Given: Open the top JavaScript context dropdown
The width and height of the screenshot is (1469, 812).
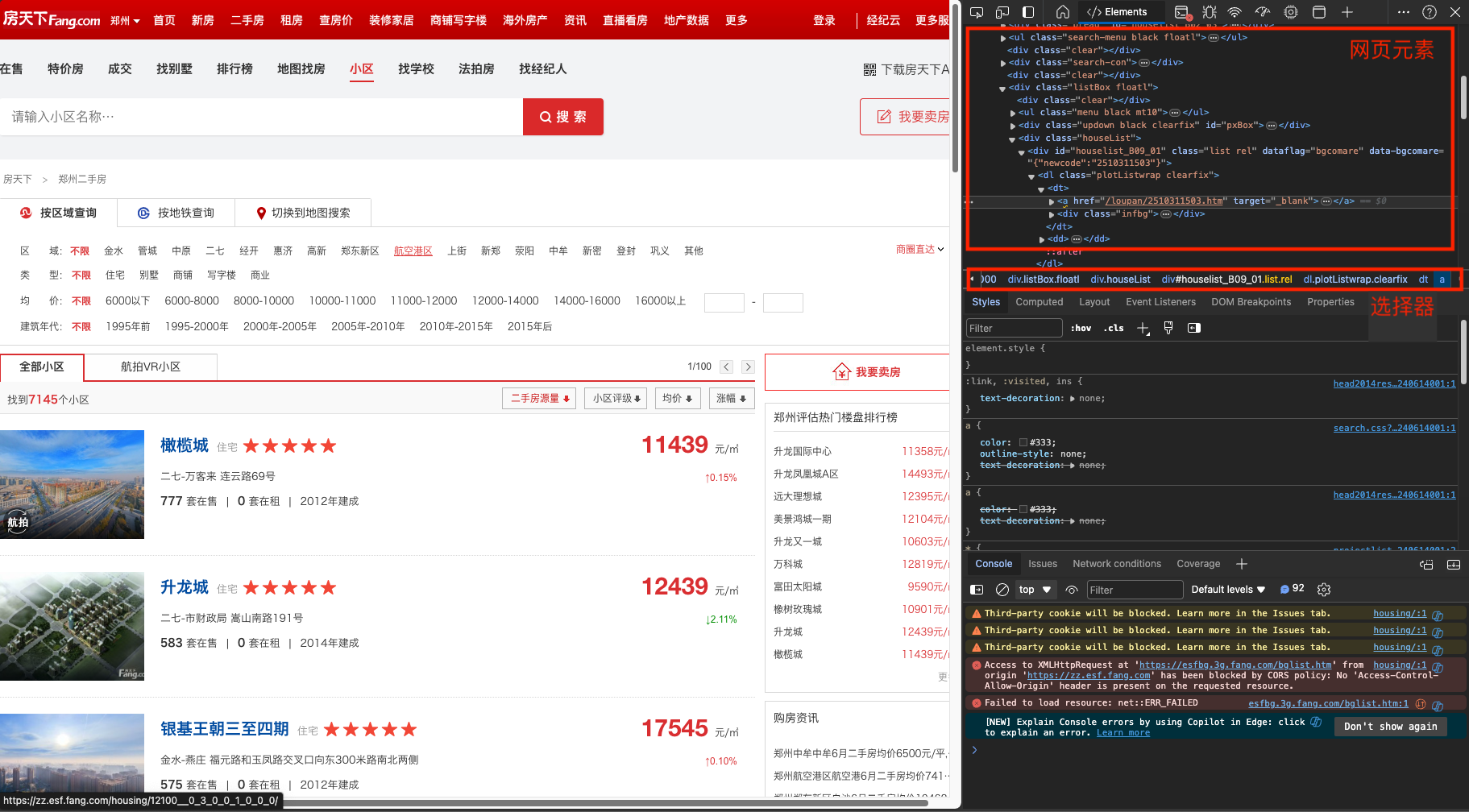Looking at the screenshot, I should pyautogui.click(x=1035, y=590).
